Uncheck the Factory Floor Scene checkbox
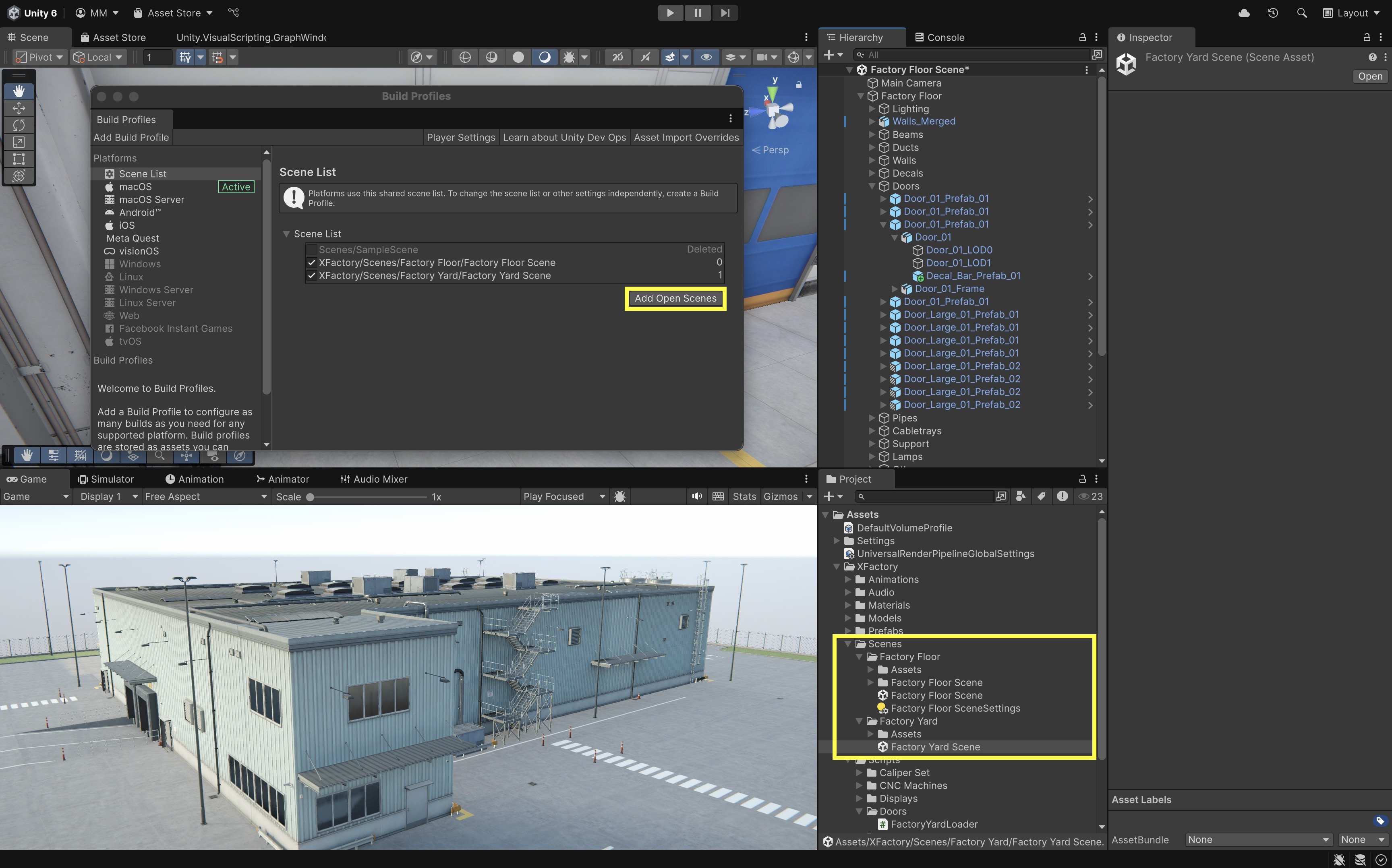Image resolution: width=1392 pixels, height=868 pixels. click(x=312, y=262)
